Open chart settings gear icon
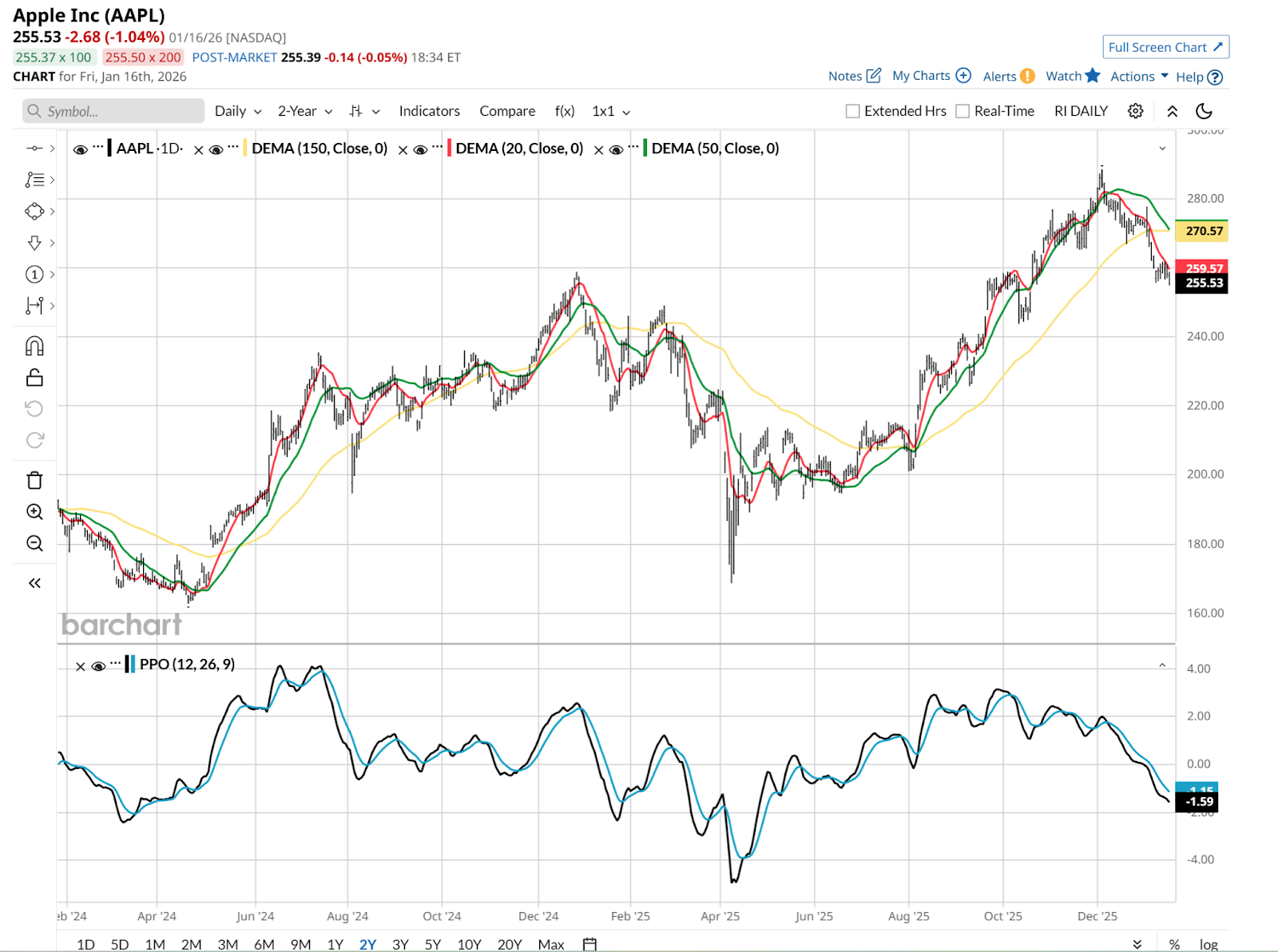This screenshot has width=1278, height=952. pos(1135,111)
